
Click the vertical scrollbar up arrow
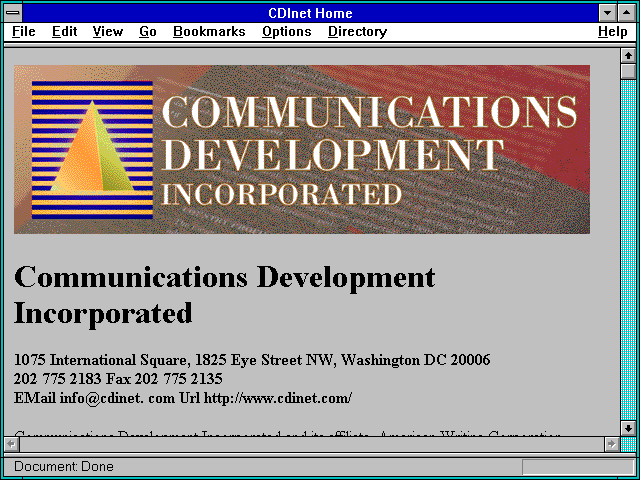[x=628, y=56]
